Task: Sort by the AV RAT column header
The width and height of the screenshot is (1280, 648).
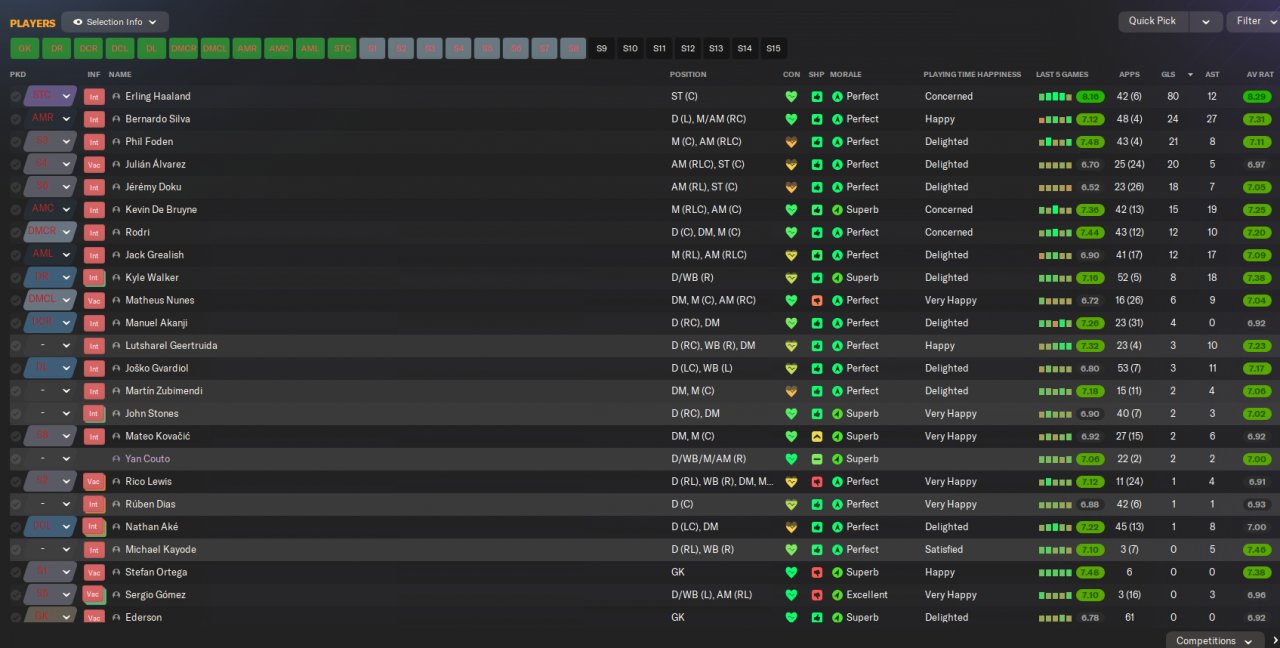Action: [1260, 74]
